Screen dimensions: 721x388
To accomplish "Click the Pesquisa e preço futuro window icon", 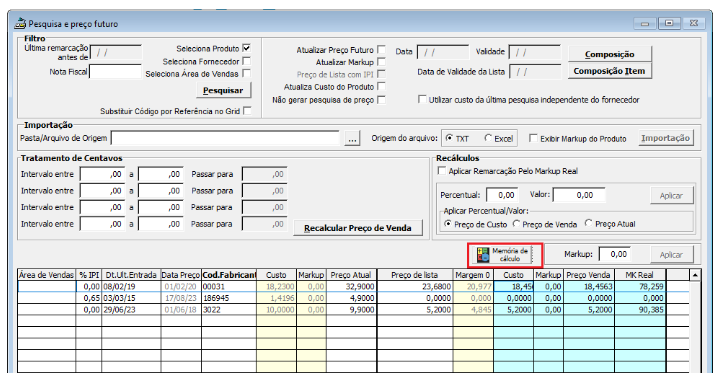I will (x=21, y=23).
